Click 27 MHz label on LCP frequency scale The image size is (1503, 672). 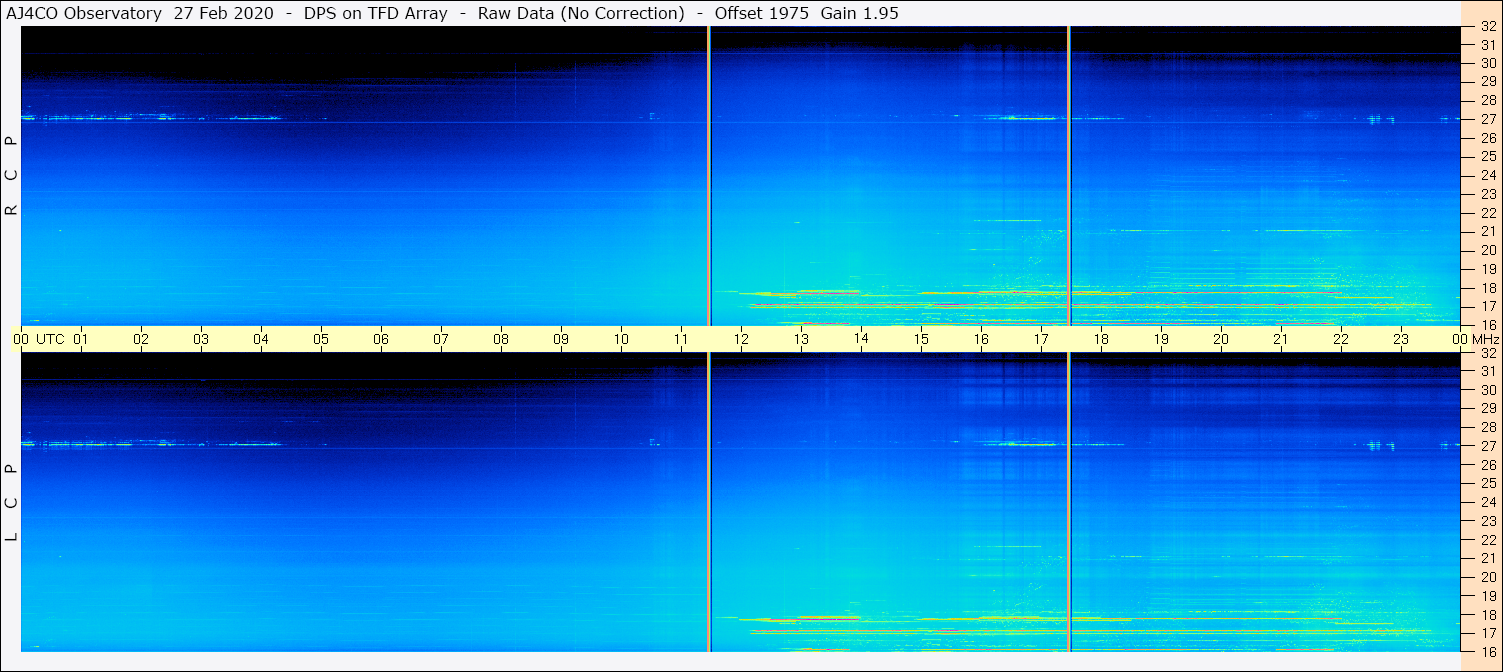coord(1487,446)
